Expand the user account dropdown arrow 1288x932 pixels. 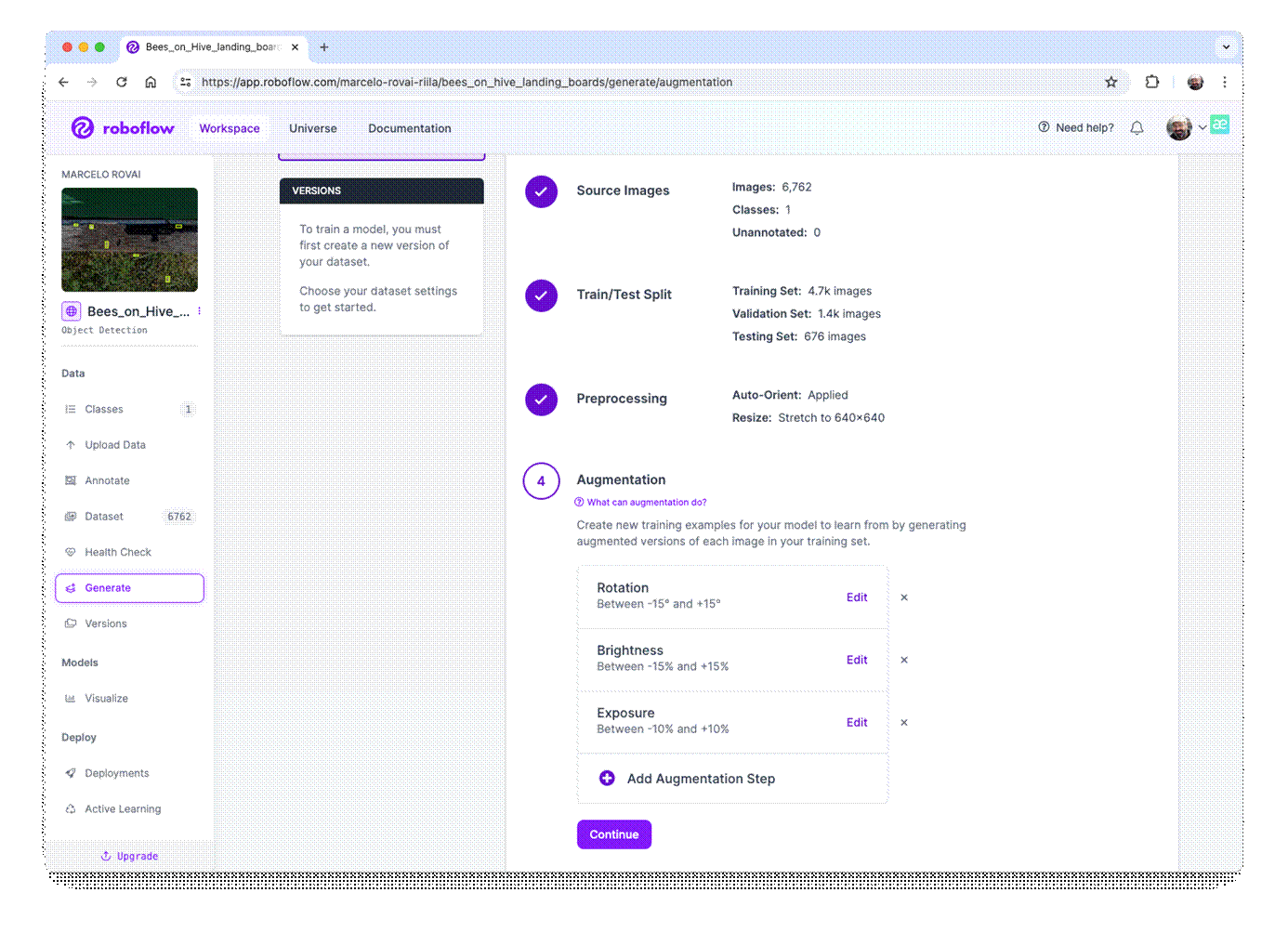pyautogui.click(x=1203, y=128)
